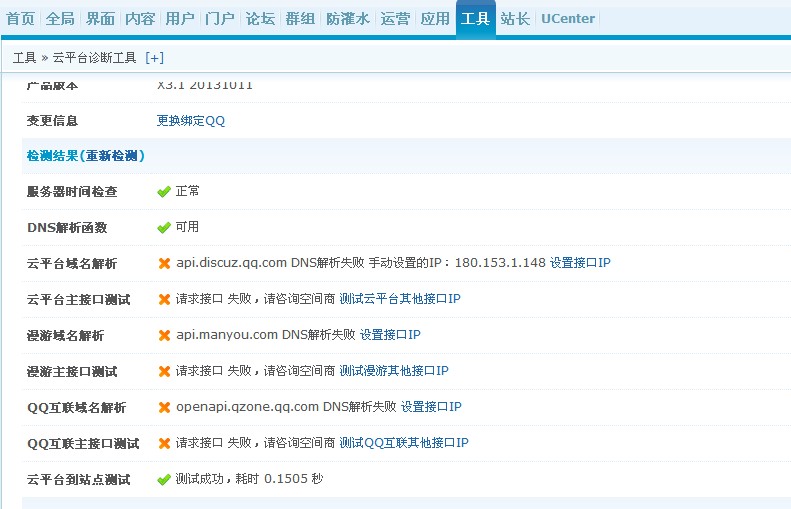Click 设置接口IP for openapi.qzone.qq.com
Screen dimensions: 791x509
431,407
